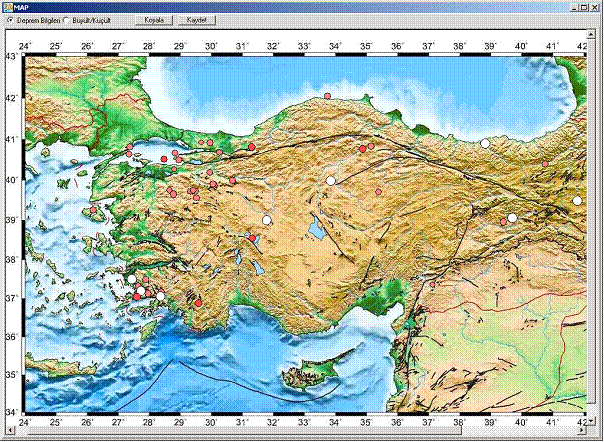Click the MAP window title bar icon
Image resolution: width=604 pixels, height=442 pixels.
pyautogui.click(x=8, y=6)
